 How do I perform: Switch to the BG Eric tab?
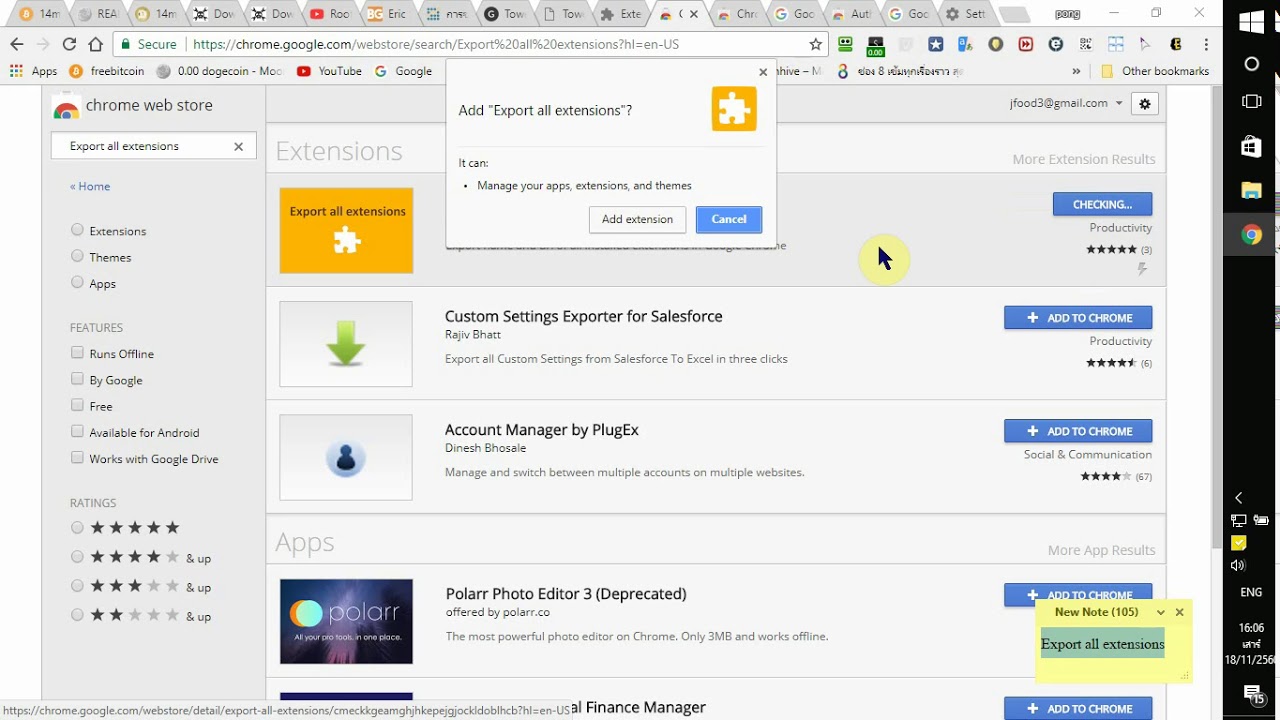tap(389, 14)
